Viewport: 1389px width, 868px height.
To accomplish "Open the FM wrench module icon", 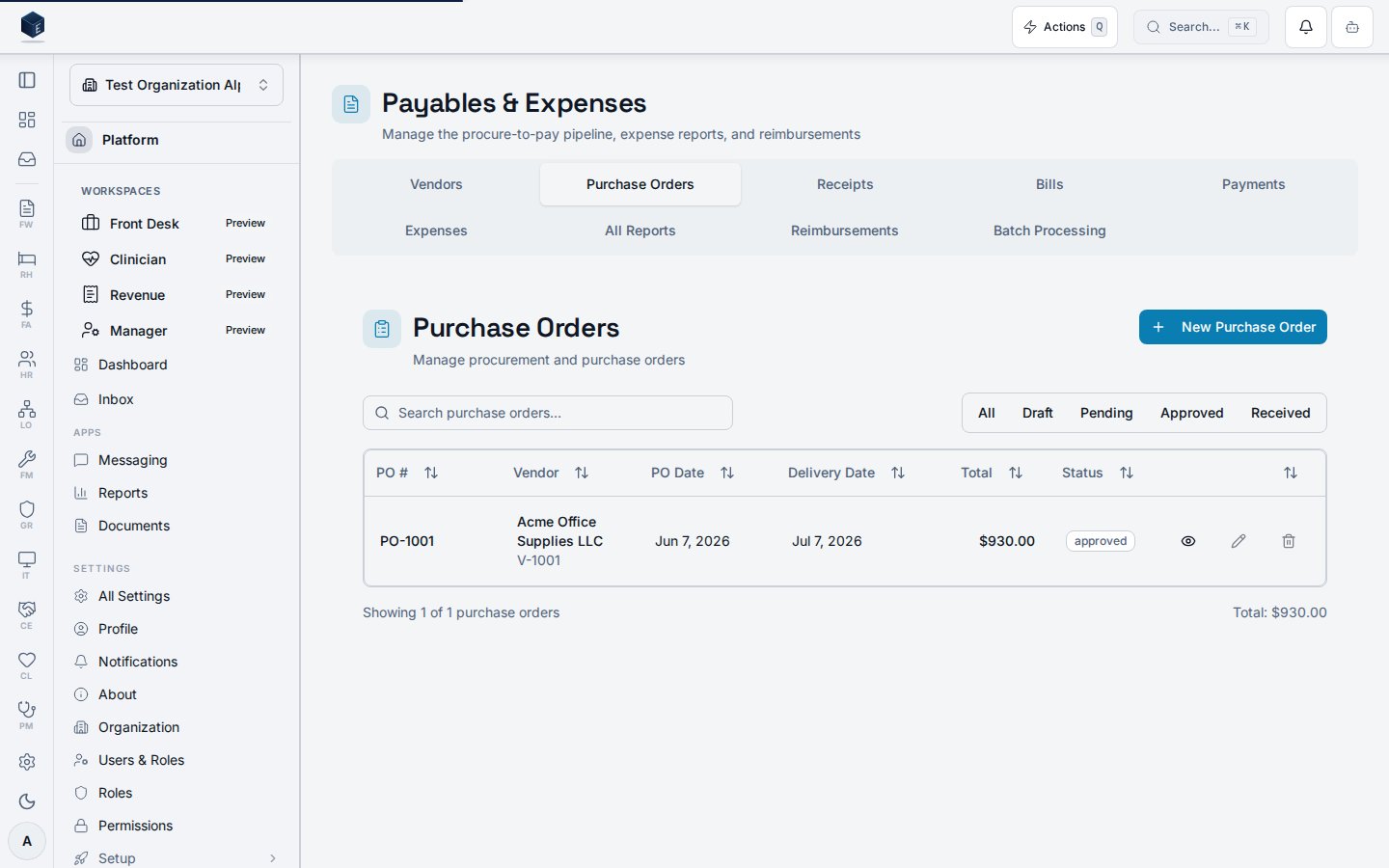I will coord(27,464).
